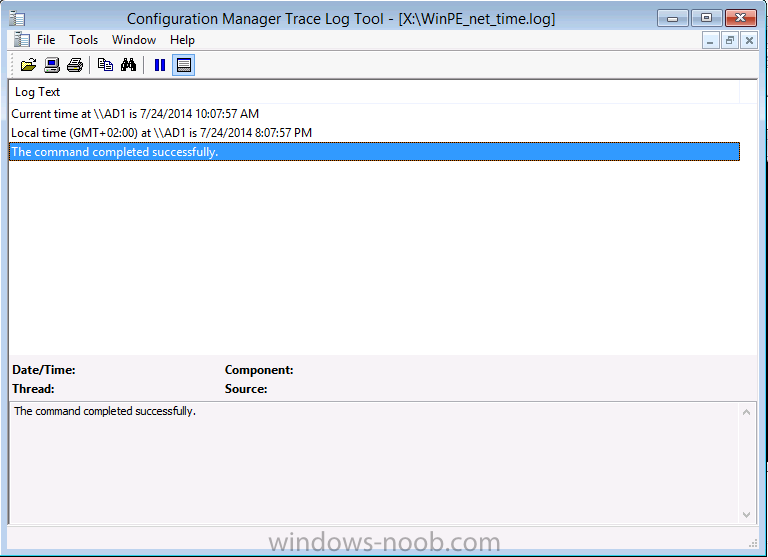768x557 pixels.
Task: Close the Configuration Manager Trace Log Tool
Action: tap(741, 18)
